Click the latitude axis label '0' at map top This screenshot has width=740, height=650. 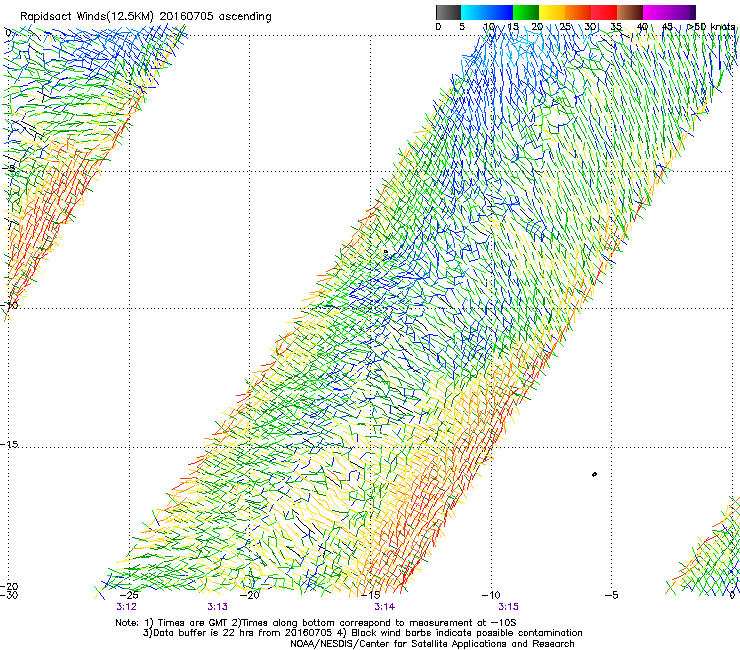(x=8, y=33)
